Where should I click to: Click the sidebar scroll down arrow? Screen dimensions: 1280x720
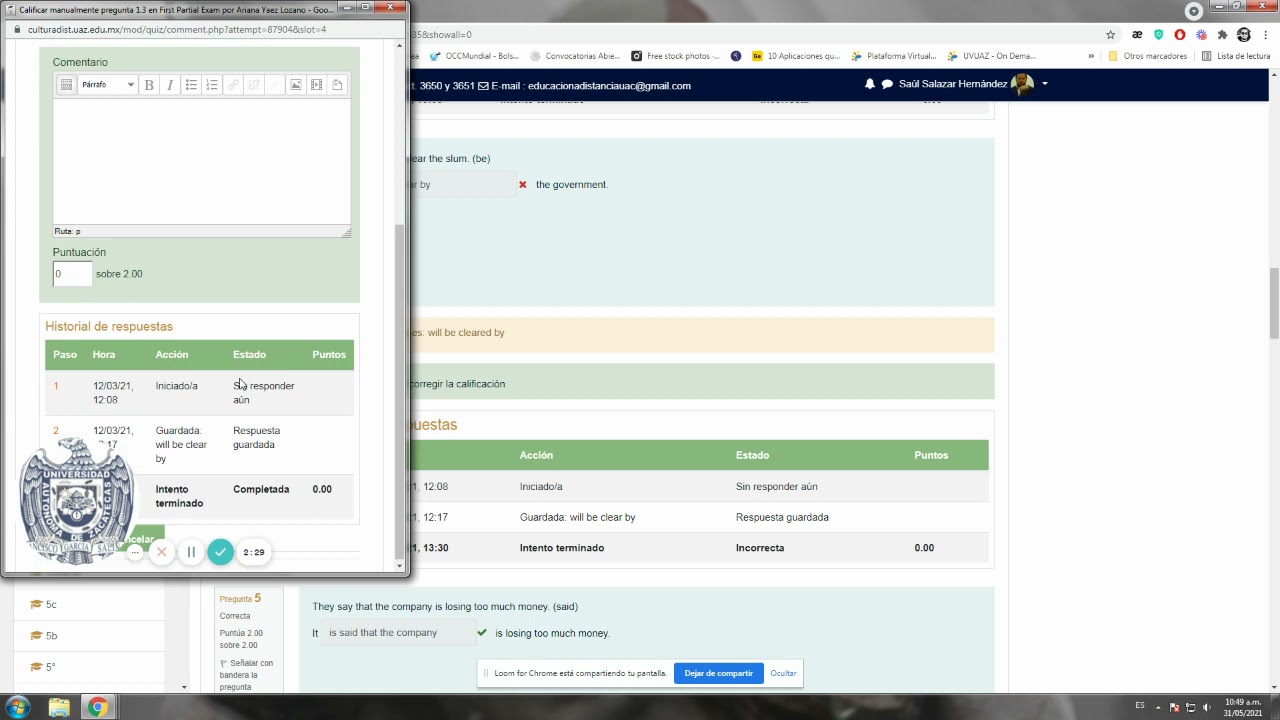pos(184,687)
